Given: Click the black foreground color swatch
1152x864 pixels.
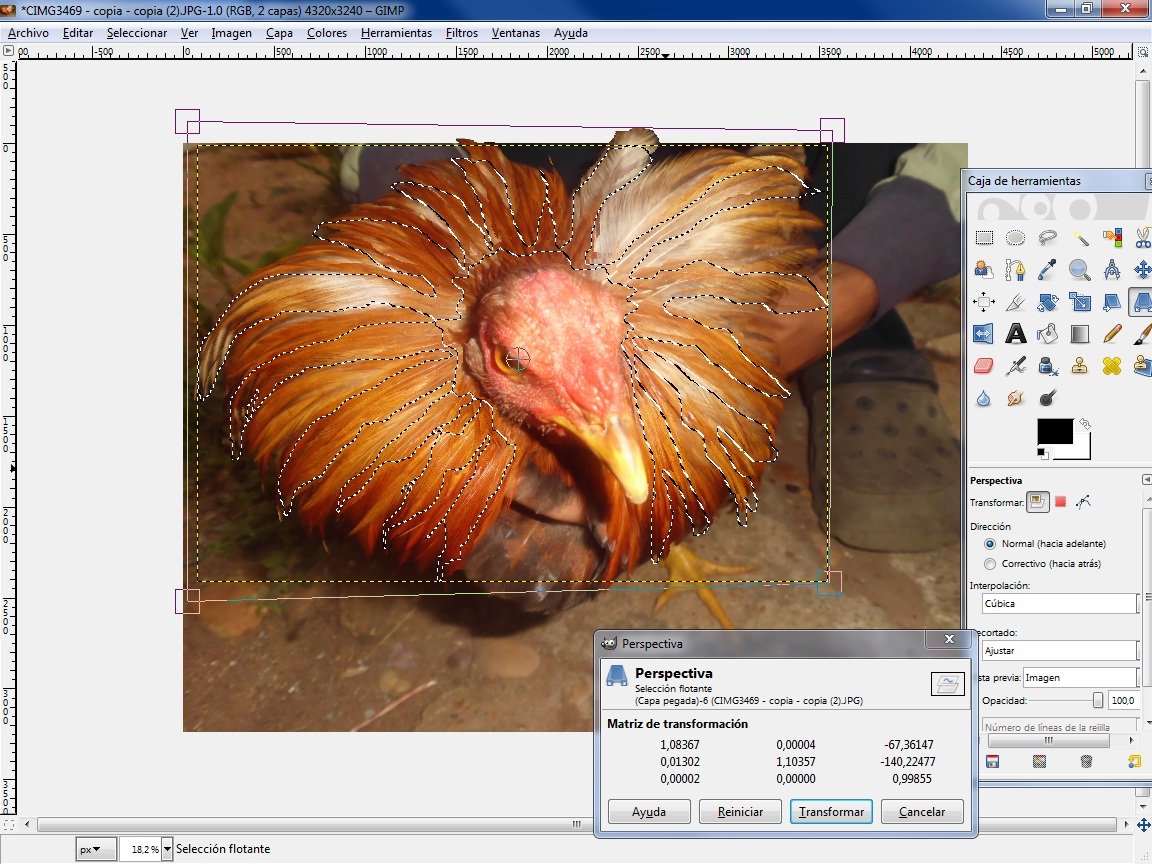Looking at the screenshot, I should point(1053,431).
